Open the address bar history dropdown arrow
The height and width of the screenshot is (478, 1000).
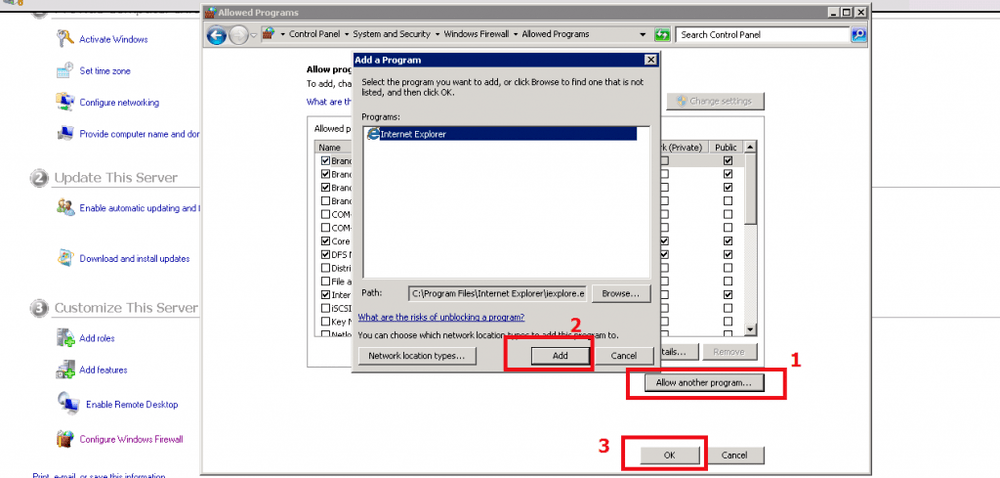pyautogui.click(x=643, y=34)
